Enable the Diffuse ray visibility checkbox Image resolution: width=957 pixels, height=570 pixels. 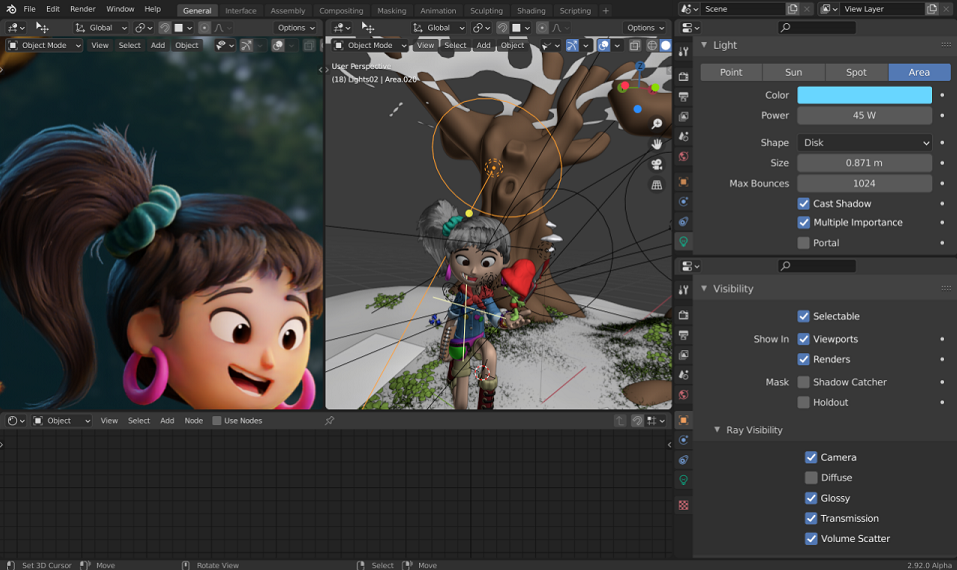811,477
